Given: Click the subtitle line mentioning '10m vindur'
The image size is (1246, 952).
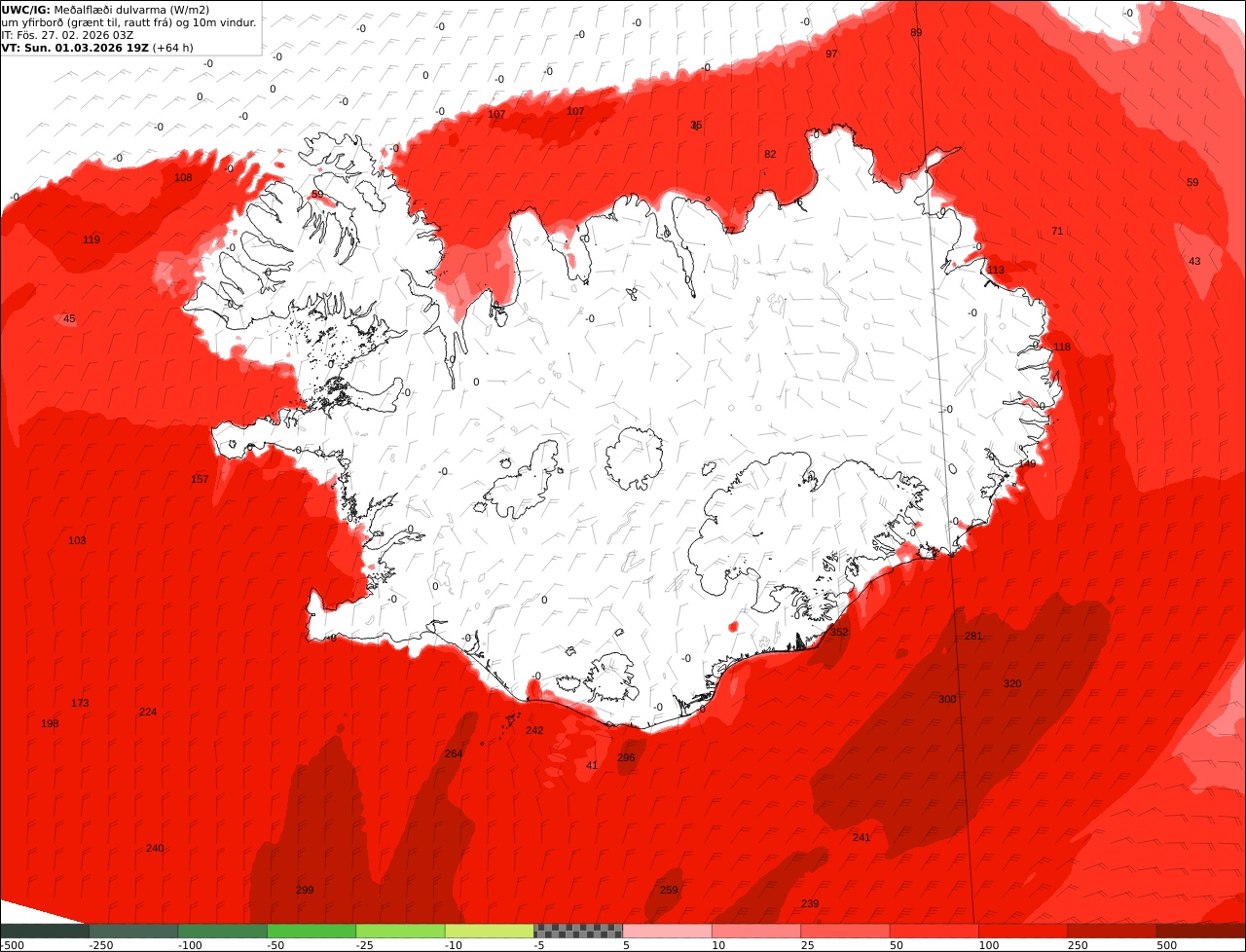Looking at the screenshot, I should tap(129, 22).
